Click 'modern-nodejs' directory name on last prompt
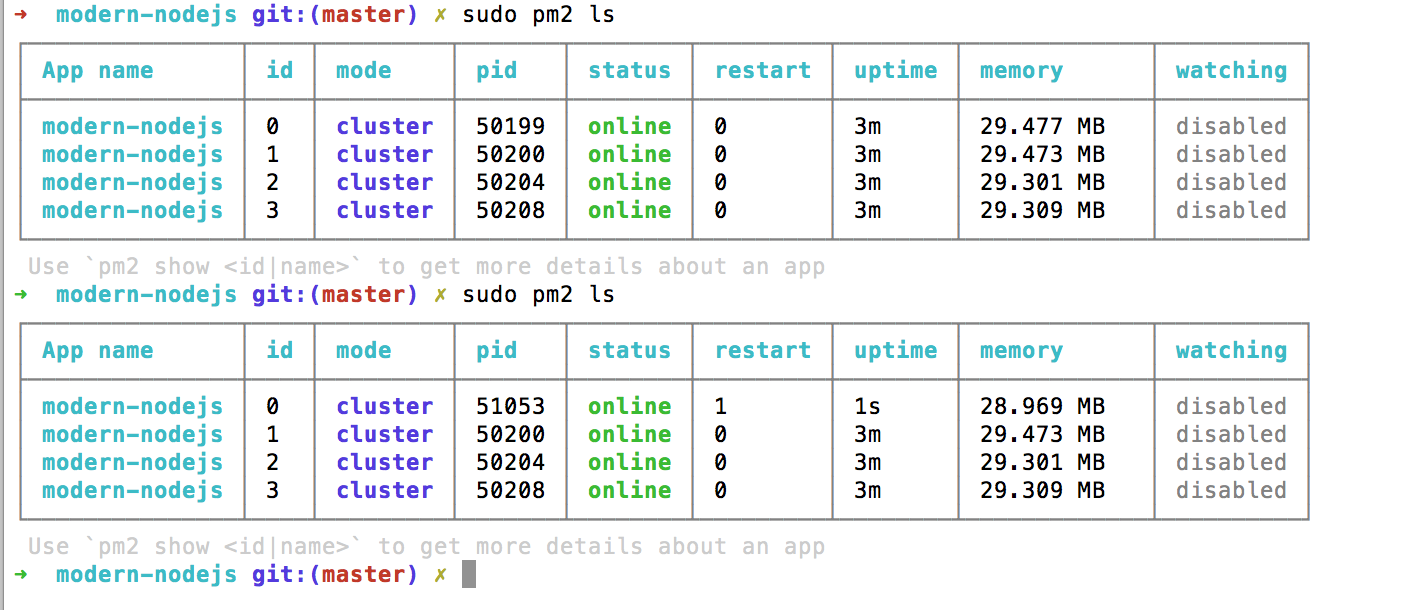Viewport: 1402px width, 610px height. point(146,575)
